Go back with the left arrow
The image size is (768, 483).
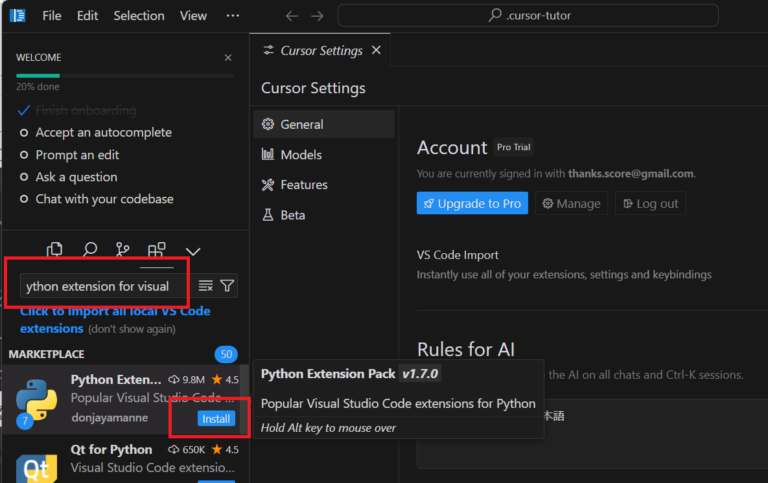coord(291,16)
